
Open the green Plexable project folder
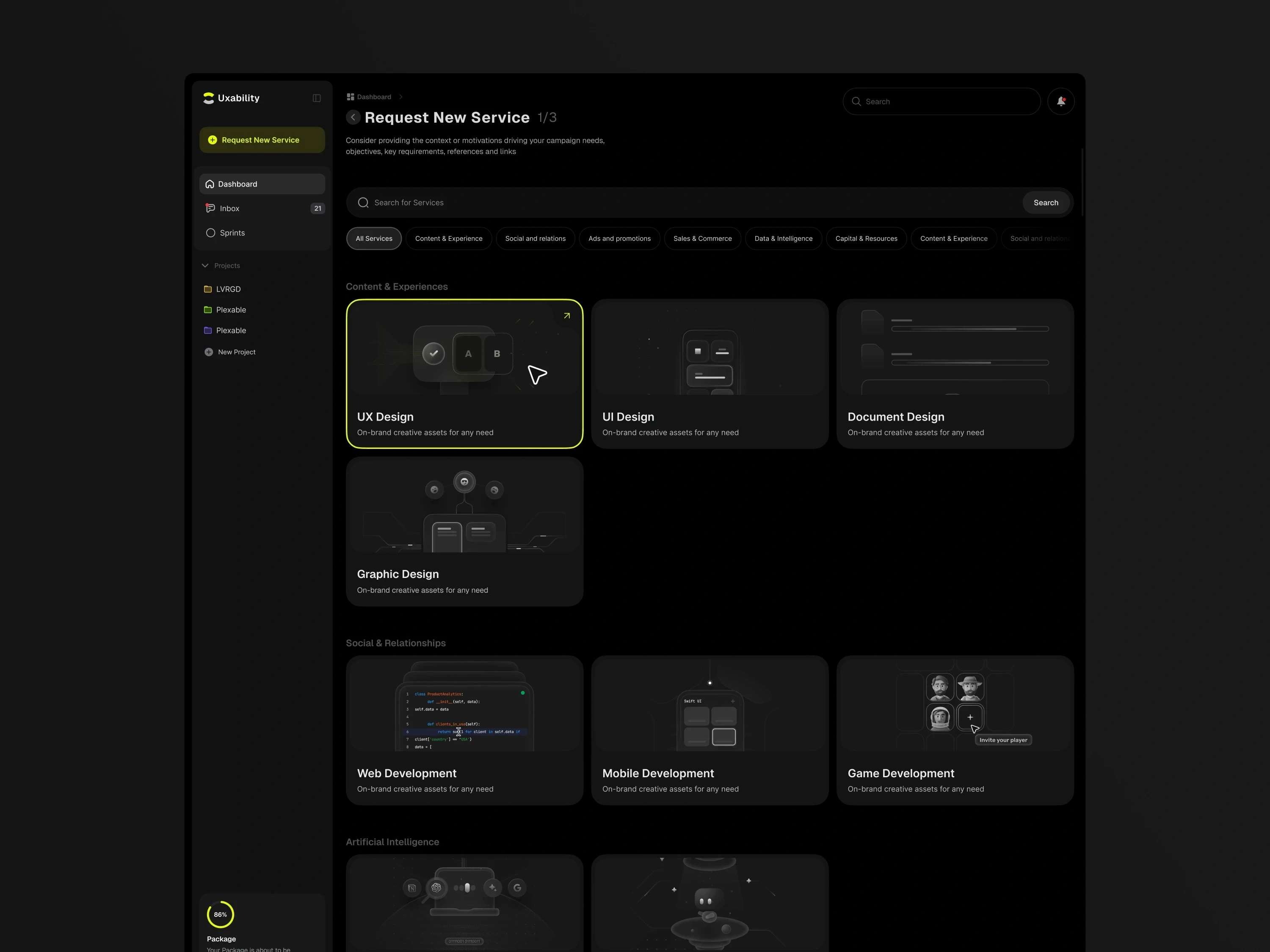225,310
